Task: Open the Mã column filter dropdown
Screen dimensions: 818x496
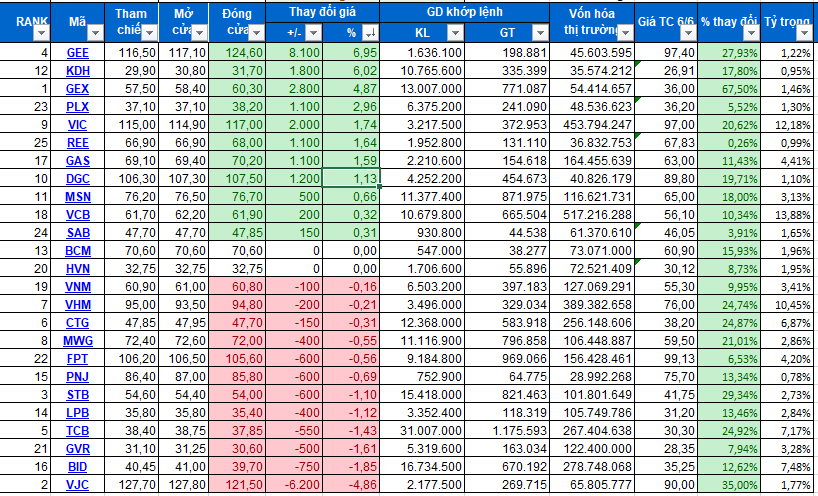Action: [x=95, y=33]
